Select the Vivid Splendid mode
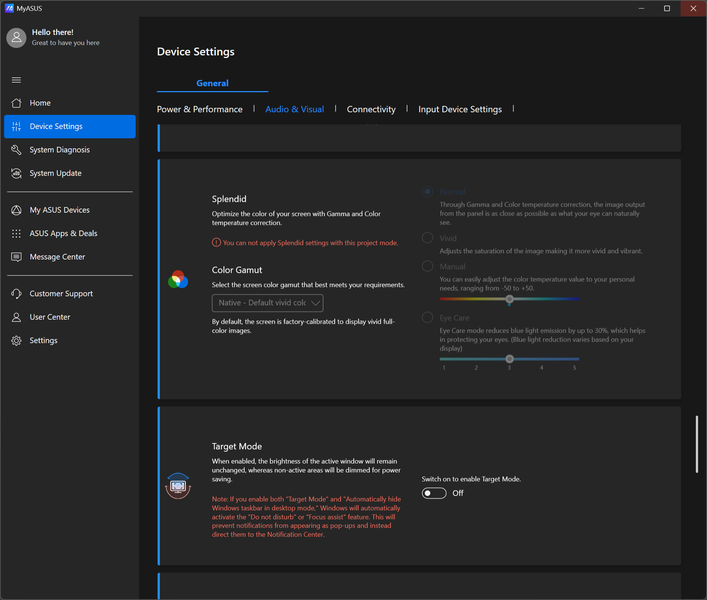The width and height of the screenshot is (707, 600). click(x=427, y=238)
